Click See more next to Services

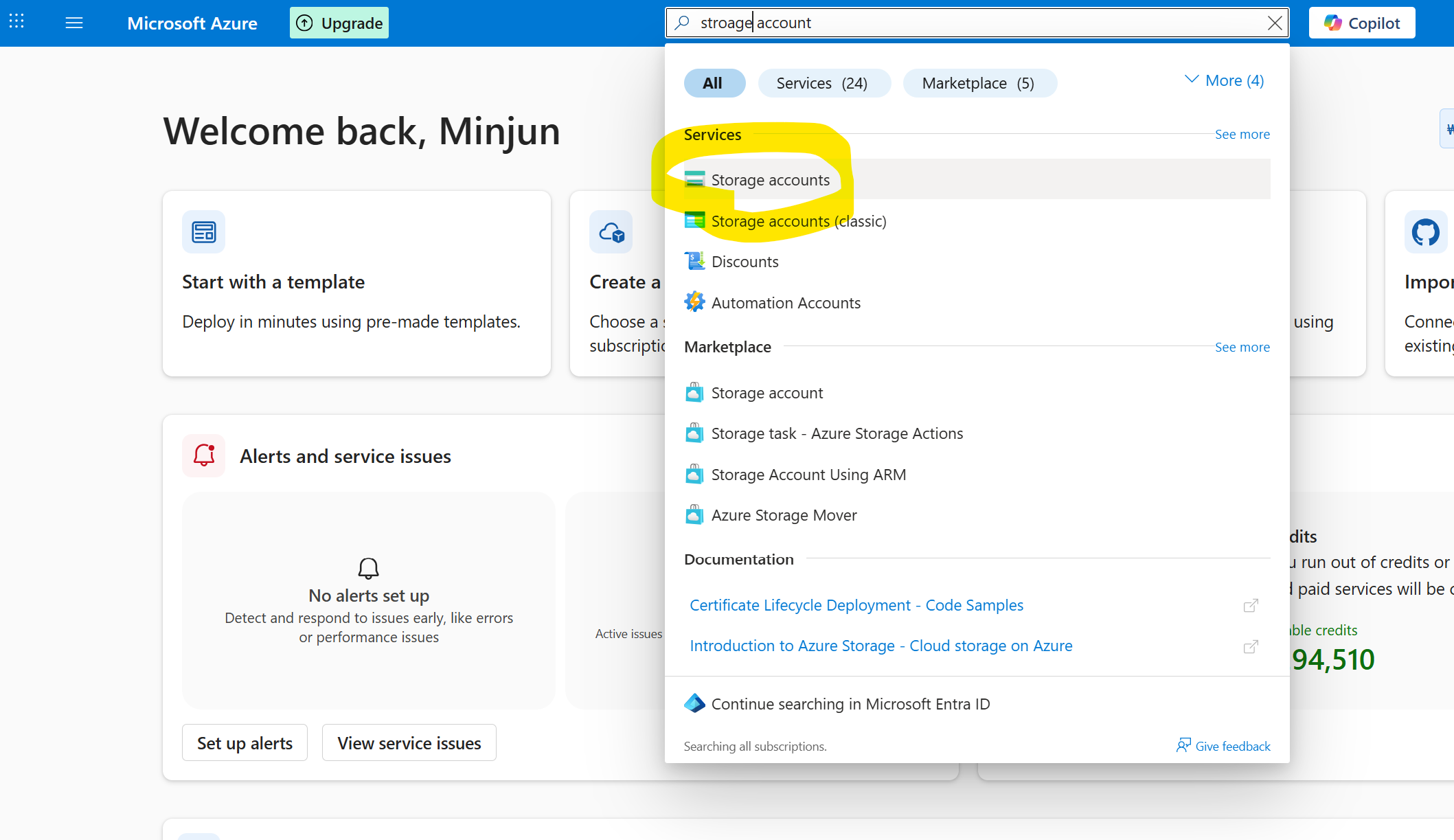click(x=1242, y=134)
